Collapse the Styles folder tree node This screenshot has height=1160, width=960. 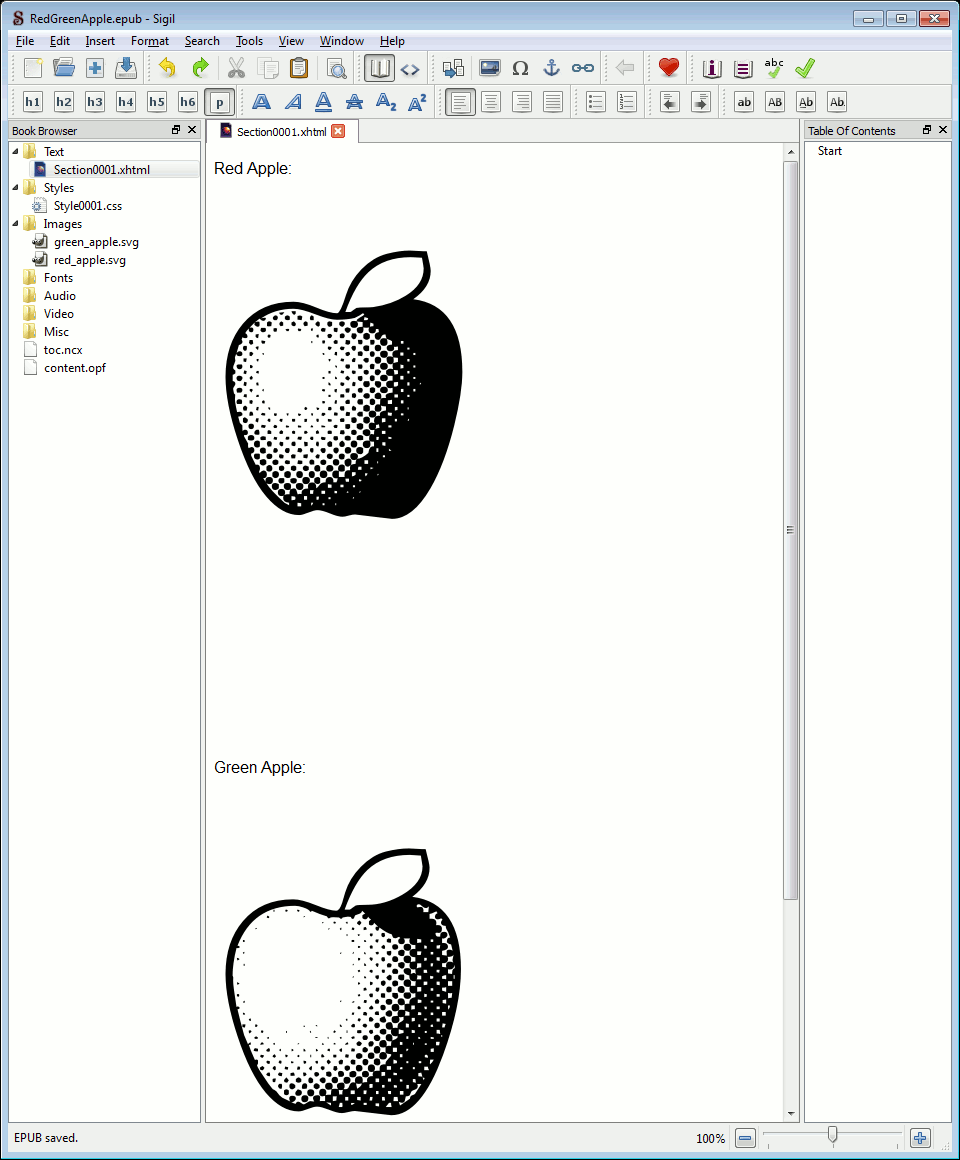tap(16, 187)
